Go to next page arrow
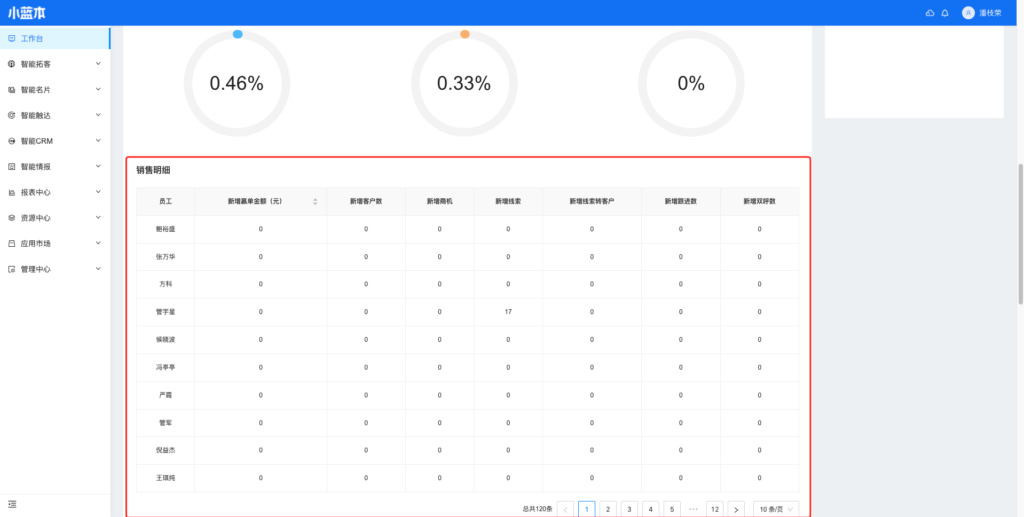 (736, 509)
